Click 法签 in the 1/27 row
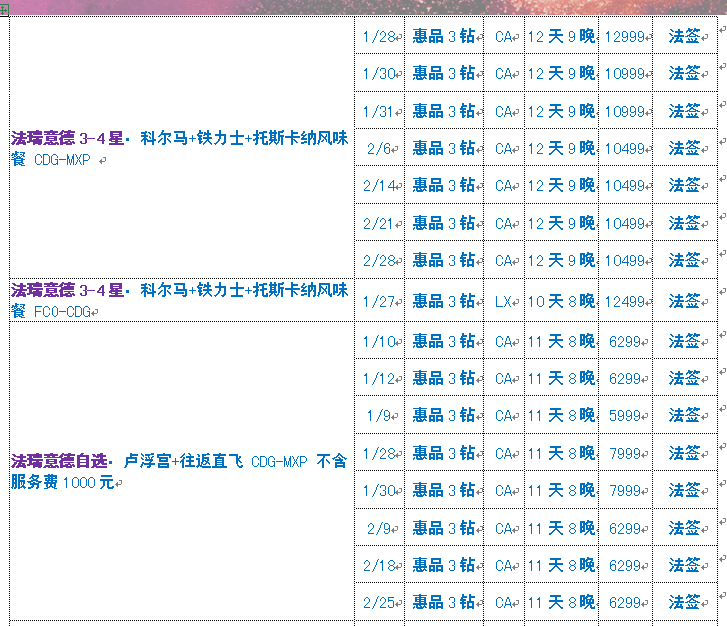This screenshot has height=626, width=727. pos(685,302)
